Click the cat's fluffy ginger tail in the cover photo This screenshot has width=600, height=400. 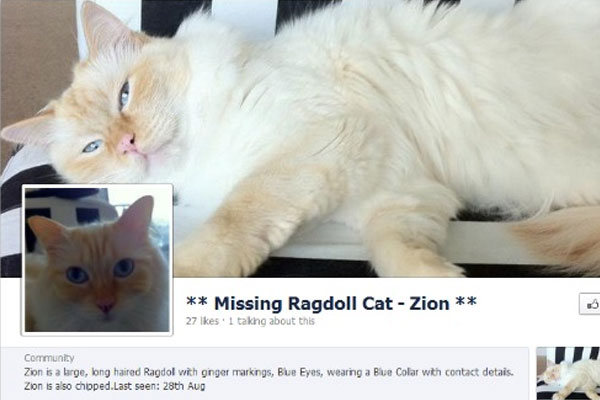click(559, 239)
